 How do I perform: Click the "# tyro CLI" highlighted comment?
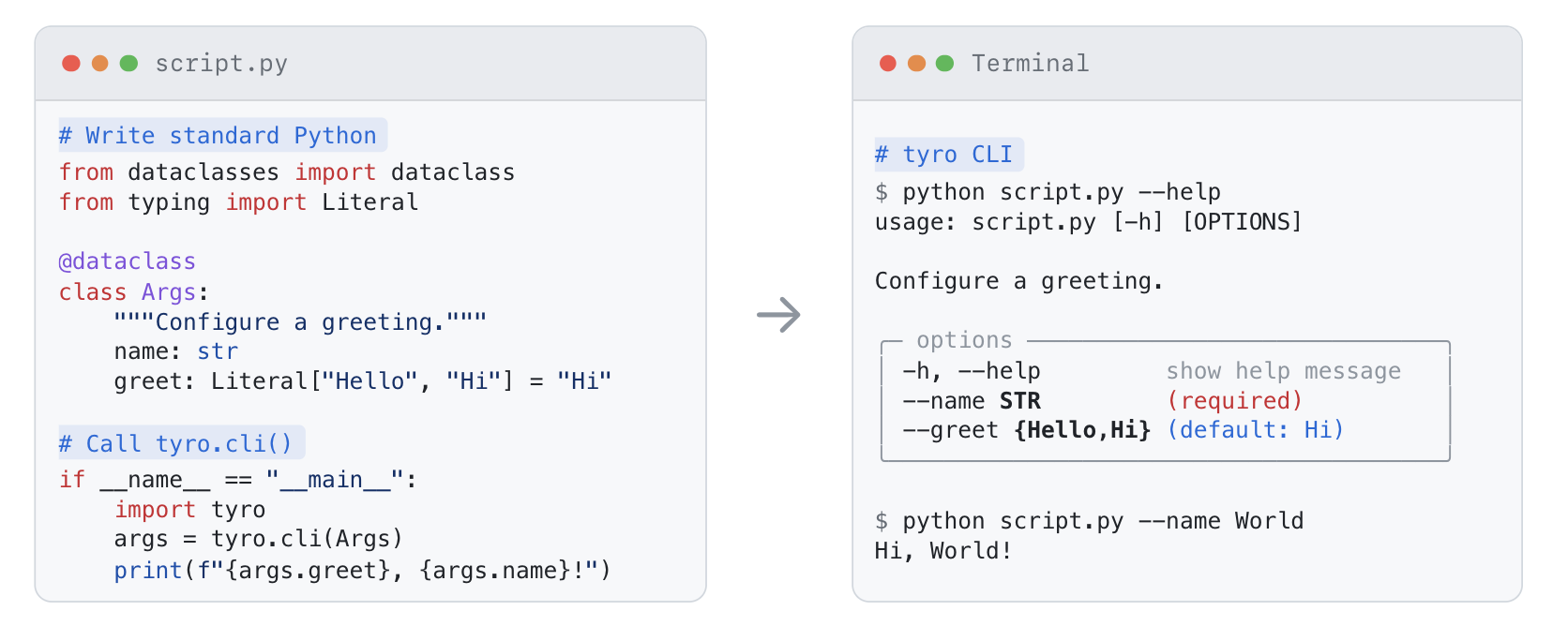tap(948, 154)
